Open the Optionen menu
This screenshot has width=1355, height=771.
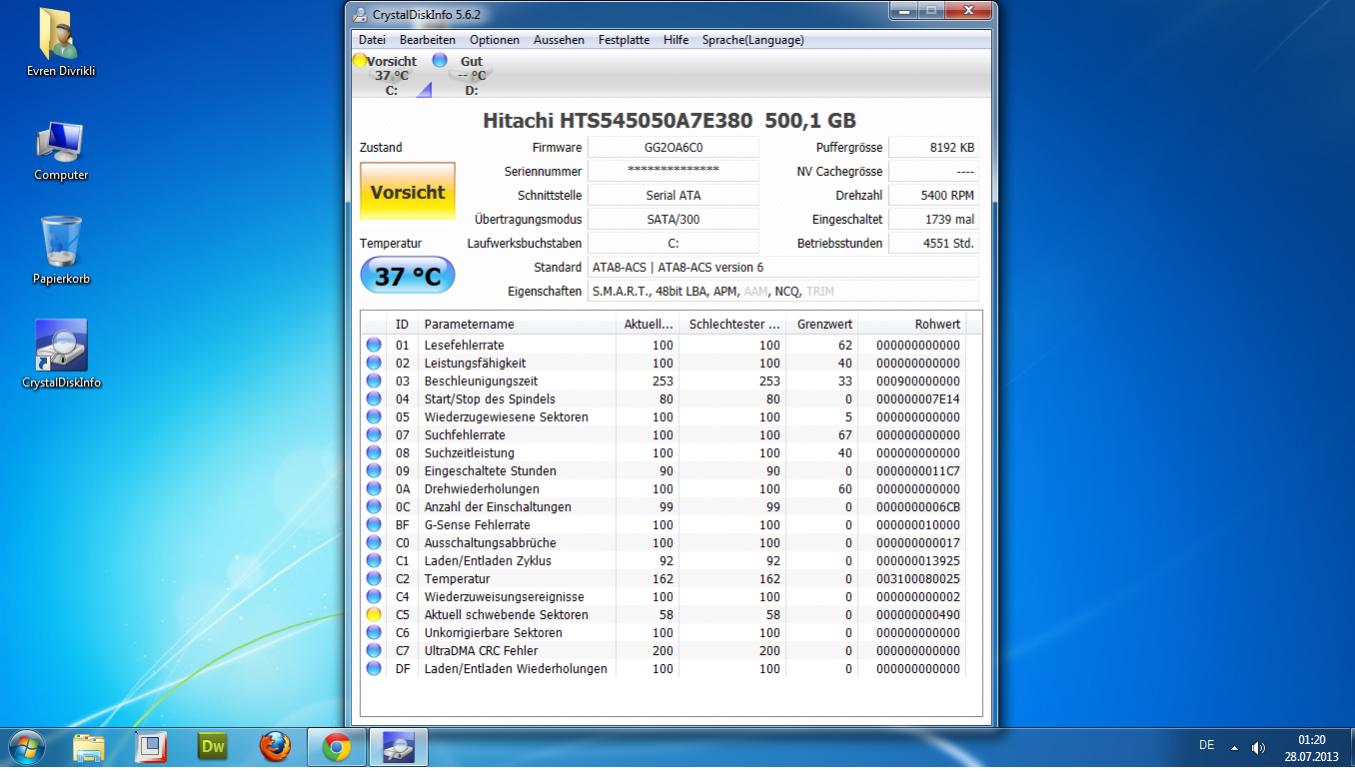(494, 40)
